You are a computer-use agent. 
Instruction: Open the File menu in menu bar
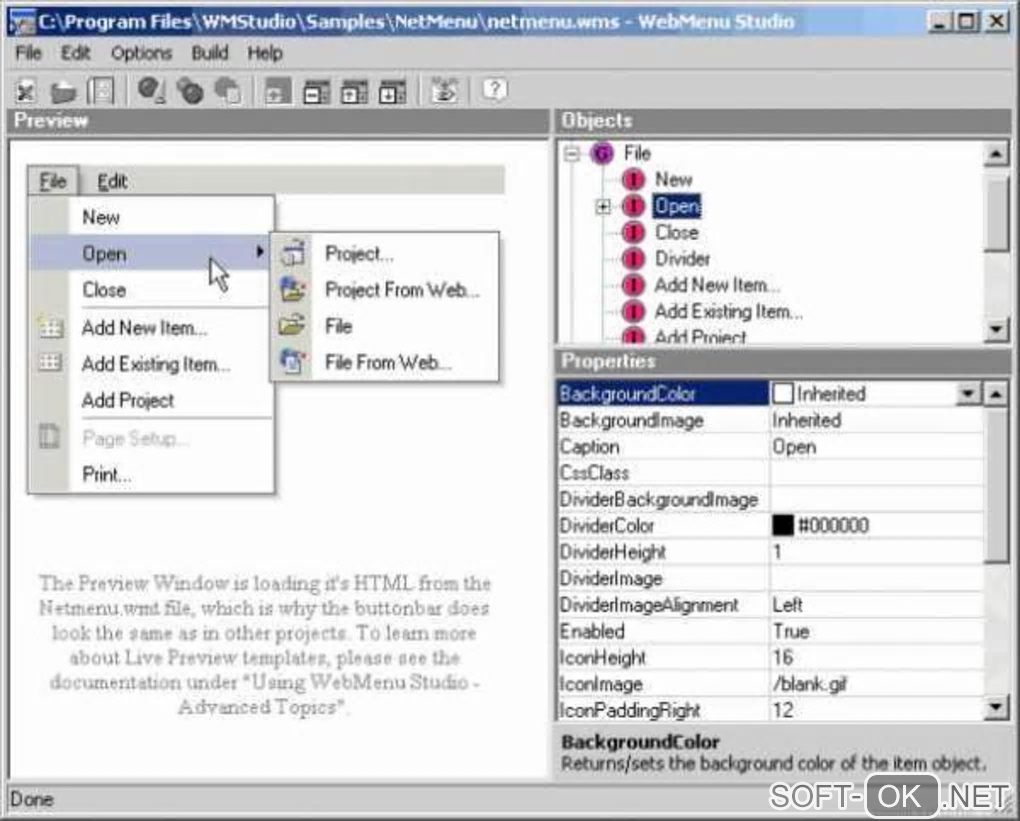click(29, 53)
